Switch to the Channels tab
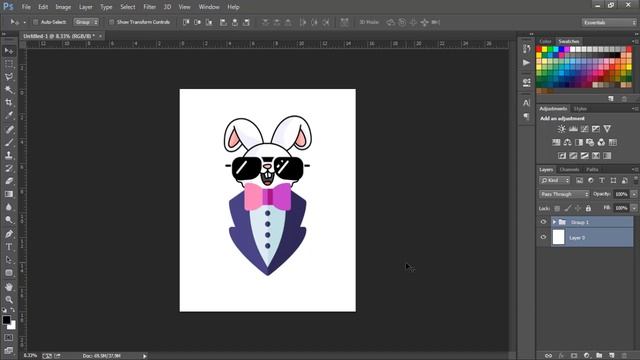 coord(569,169)
